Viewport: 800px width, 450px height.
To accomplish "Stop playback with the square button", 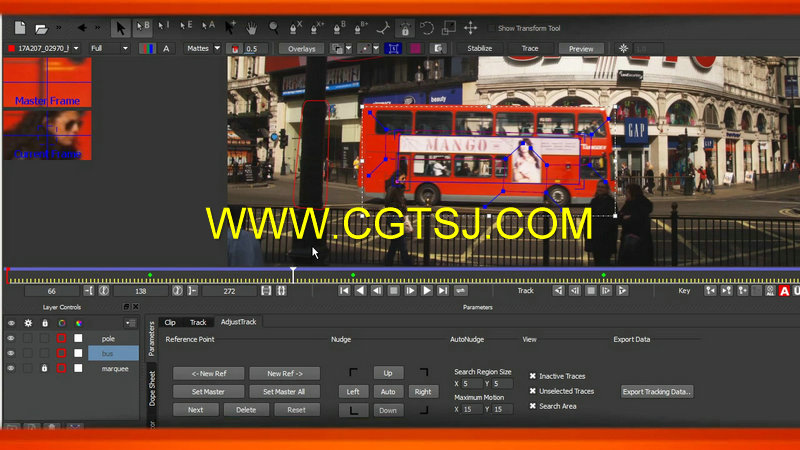I will click(x=393, y=291).
